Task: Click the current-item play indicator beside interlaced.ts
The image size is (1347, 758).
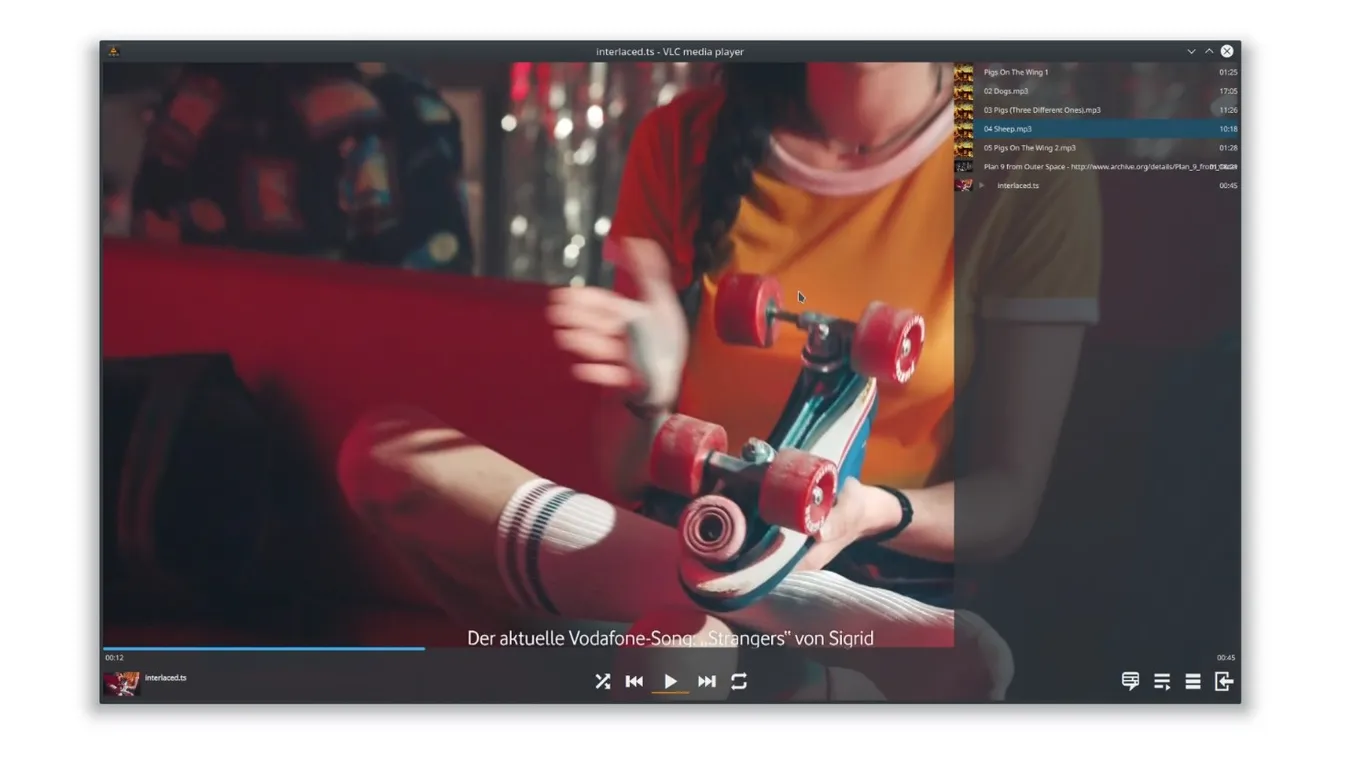Action: (x=982, y=186)
